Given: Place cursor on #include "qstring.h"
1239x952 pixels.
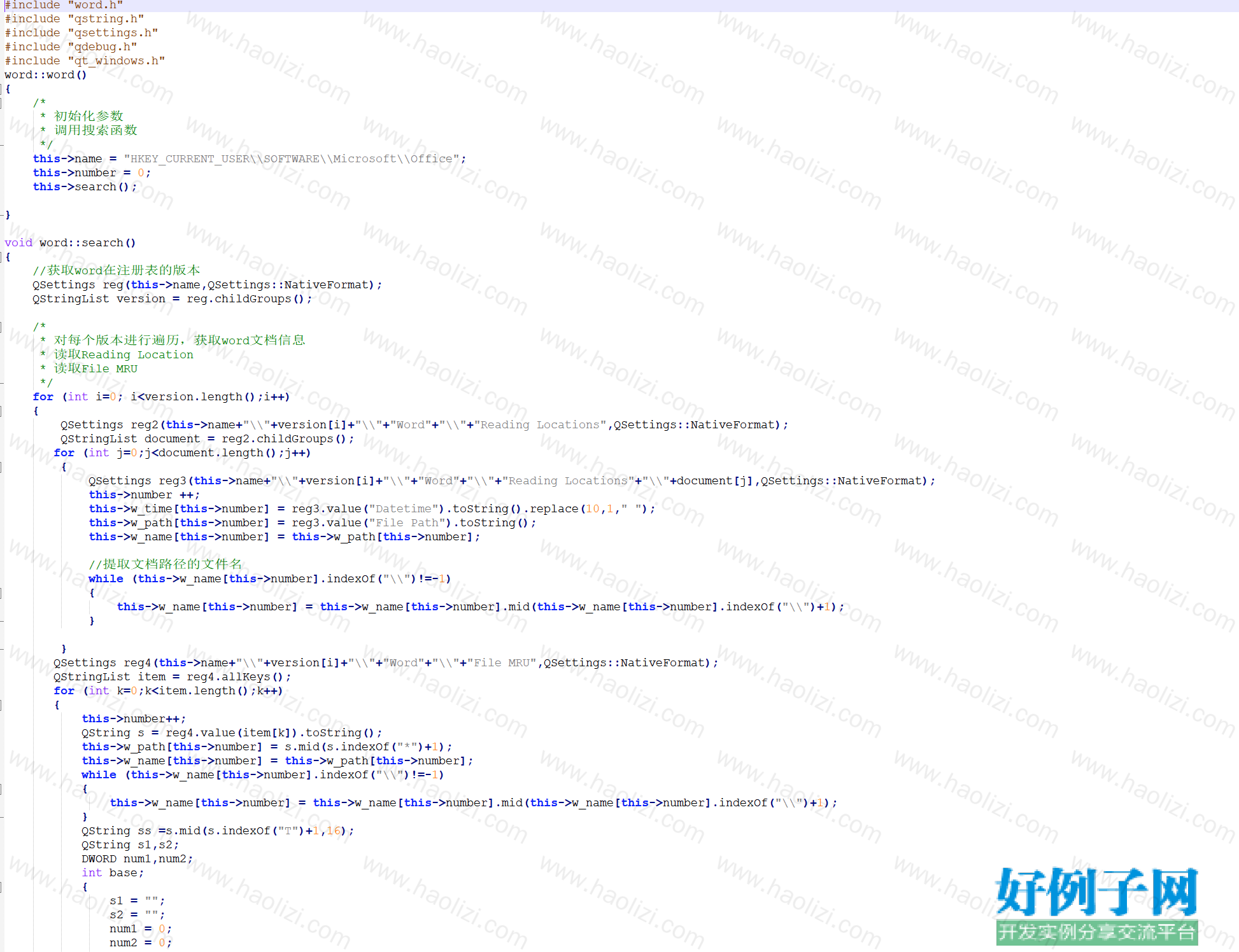Looking at the screenshot, I should (74, 19).
